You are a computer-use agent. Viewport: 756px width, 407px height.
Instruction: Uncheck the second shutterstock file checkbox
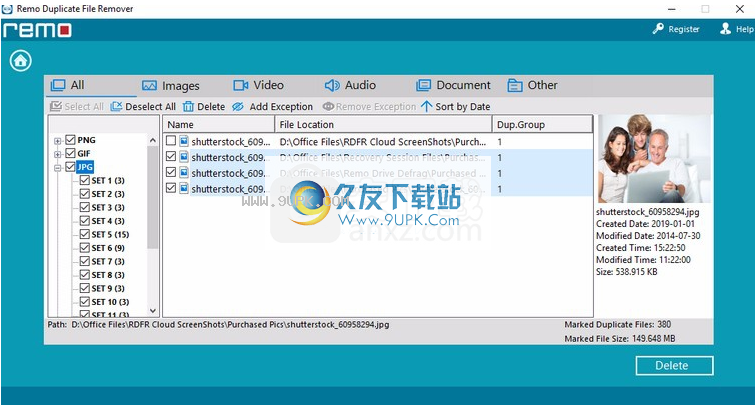[171, 156]
